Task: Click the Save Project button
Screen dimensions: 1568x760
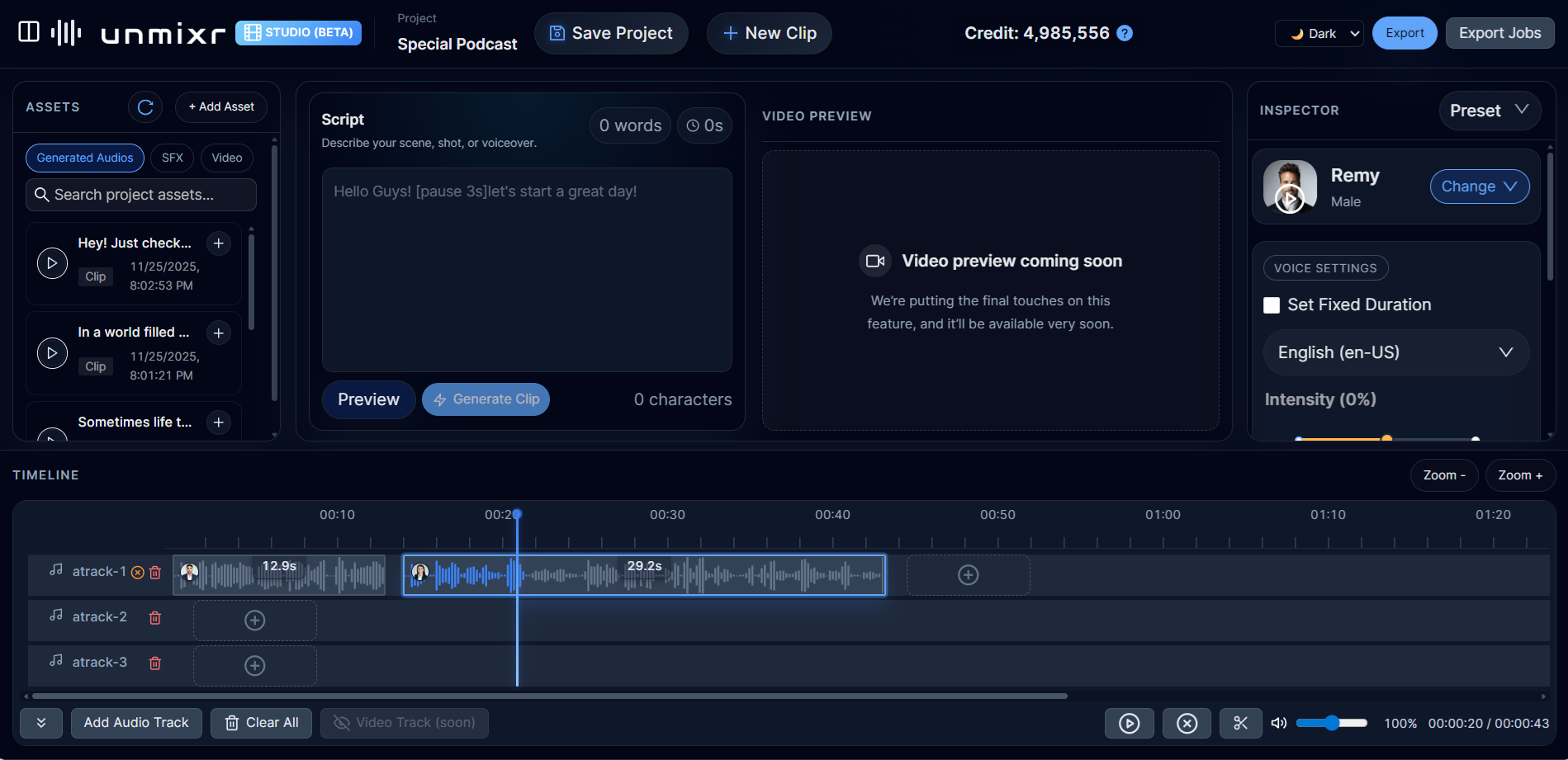Action: [x=611, y=33]
